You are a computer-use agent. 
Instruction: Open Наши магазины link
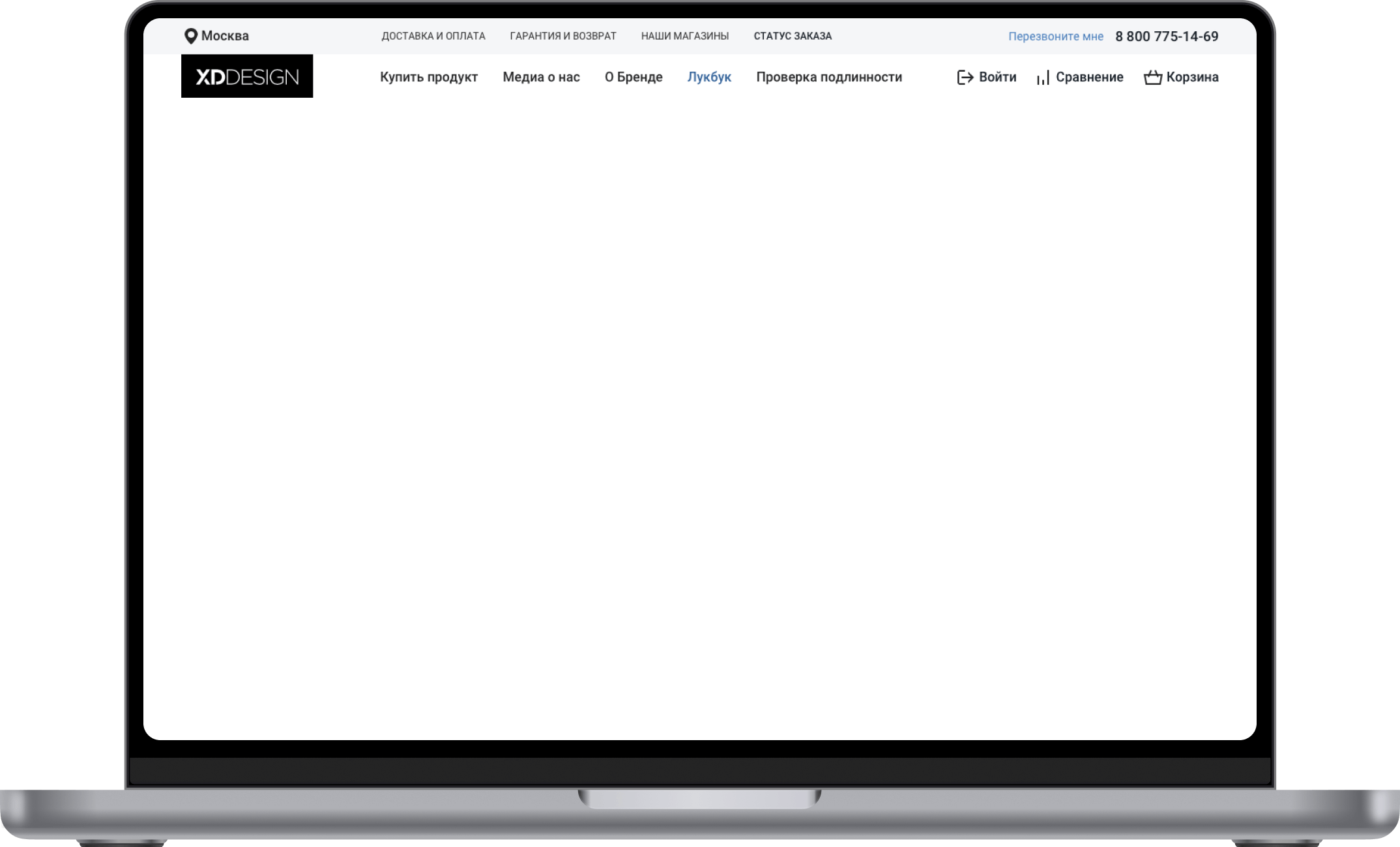click(x=685, y=36)
